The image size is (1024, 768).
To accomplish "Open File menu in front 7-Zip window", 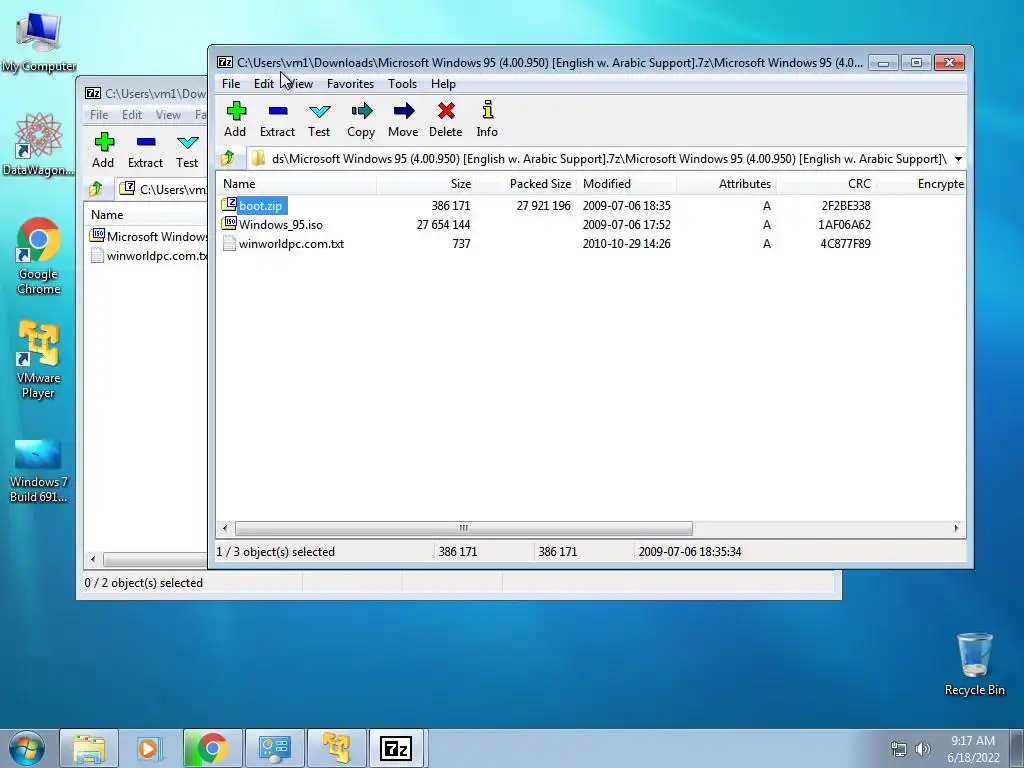I will pos(231,84).
